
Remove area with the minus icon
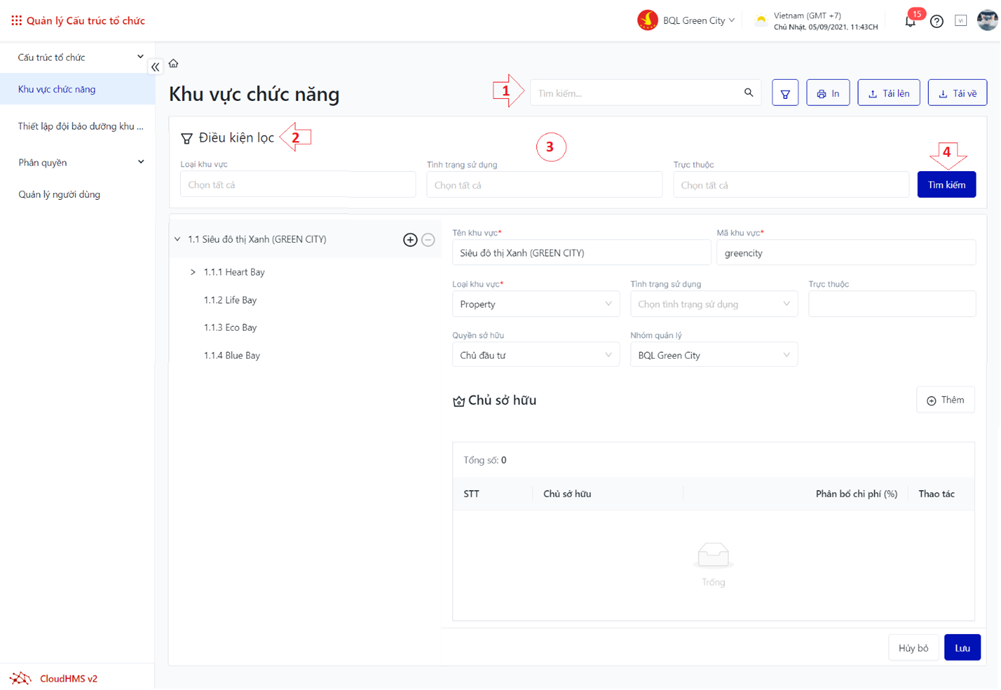pyautogui.click(x=428, y=240)
